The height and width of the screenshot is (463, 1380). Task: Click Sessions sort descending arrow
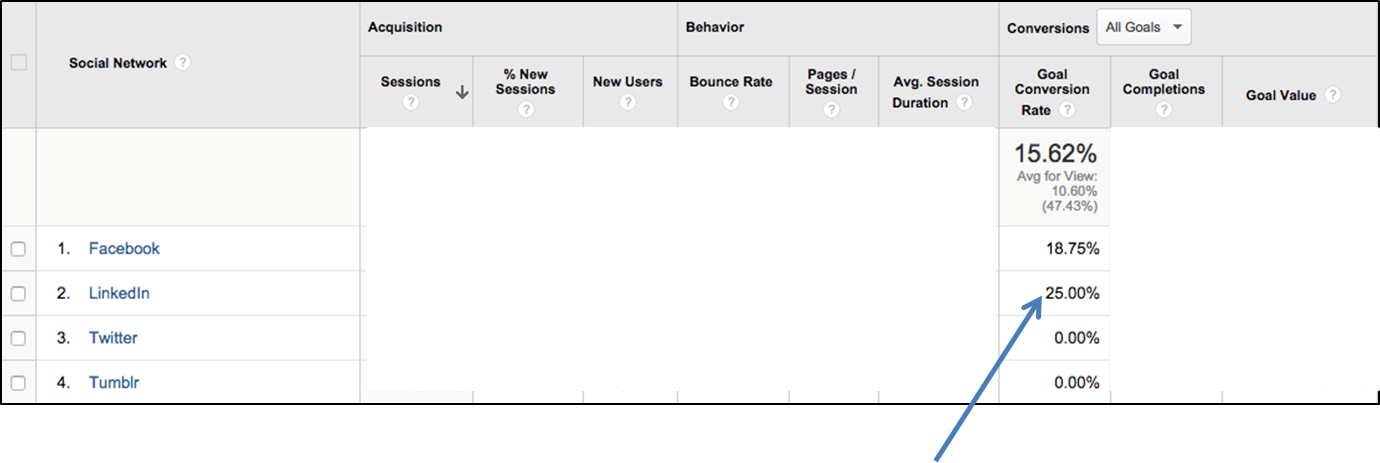(x=462, y=92)
